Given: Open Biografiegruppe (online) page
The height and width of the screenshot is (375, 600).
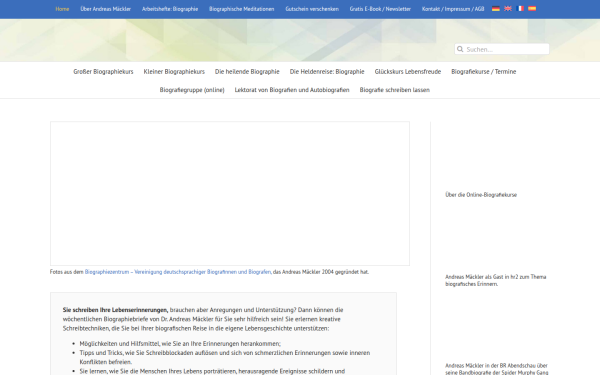Looking at the screenshot, I should [x=192, y=90].
